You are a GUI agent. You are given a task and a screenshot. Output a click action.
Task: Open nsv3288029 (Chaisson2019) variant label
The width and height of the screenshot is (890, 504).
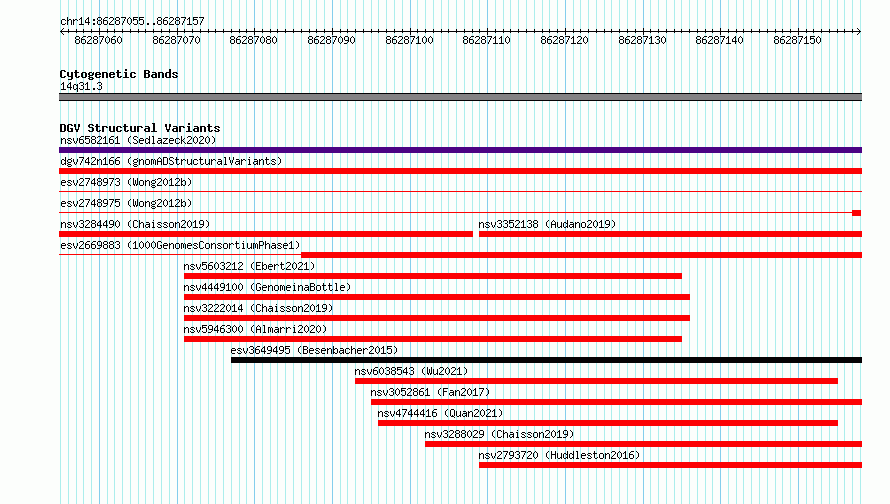pyautogui.click(x=499, y=434)
